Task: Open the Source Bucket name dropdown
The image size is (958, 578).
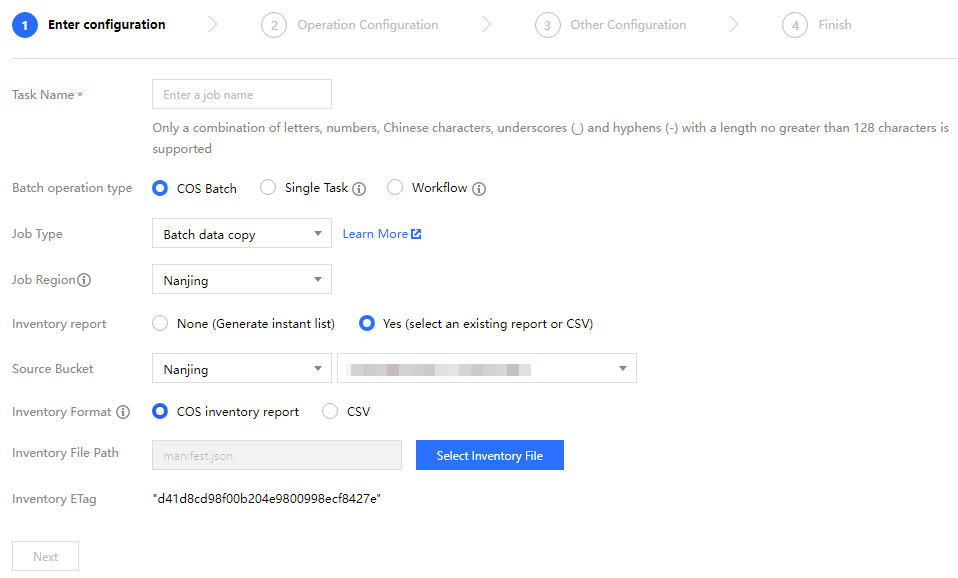Action: pos(486,369)
